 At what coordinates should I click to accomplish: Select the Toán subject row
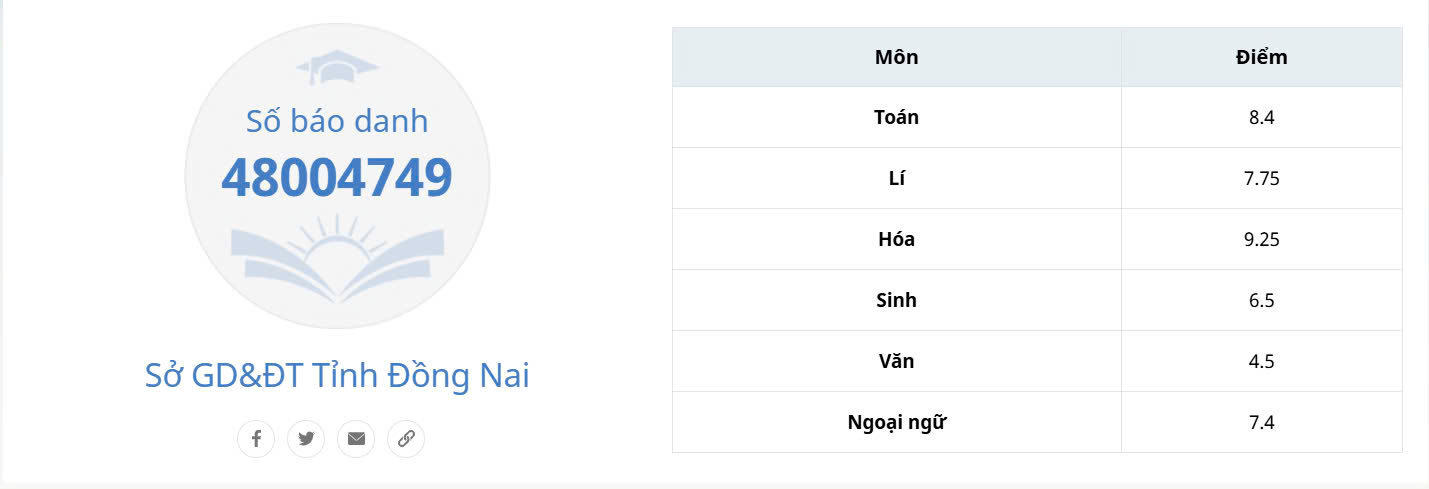[x=896, y=117]
